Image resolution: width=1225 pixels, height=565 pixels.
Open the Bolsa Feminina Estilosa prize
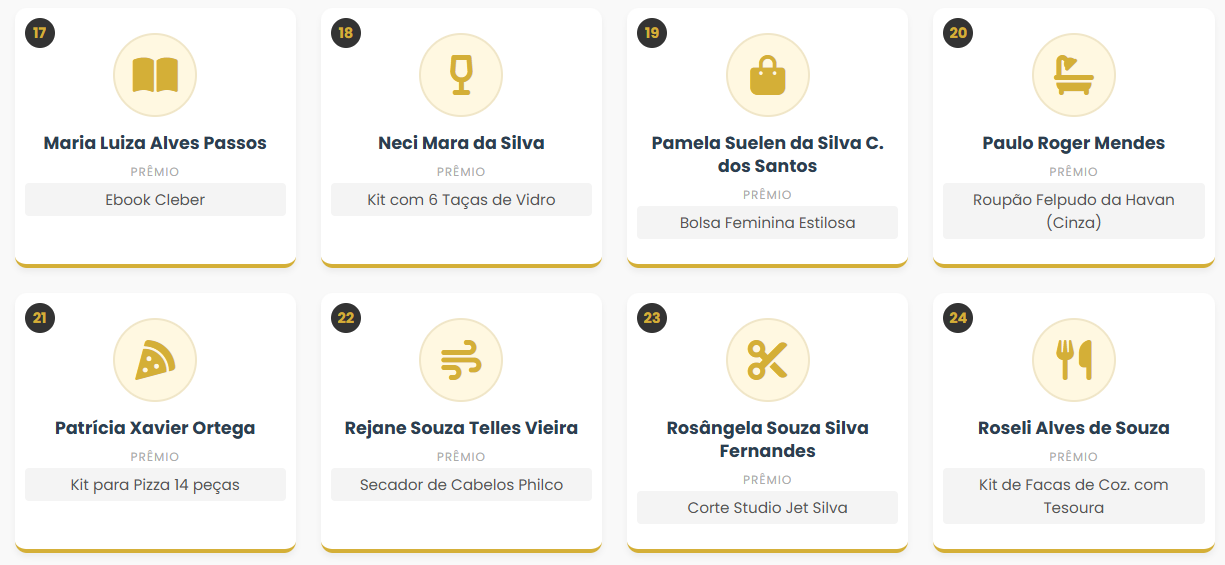tap(767, 223)
